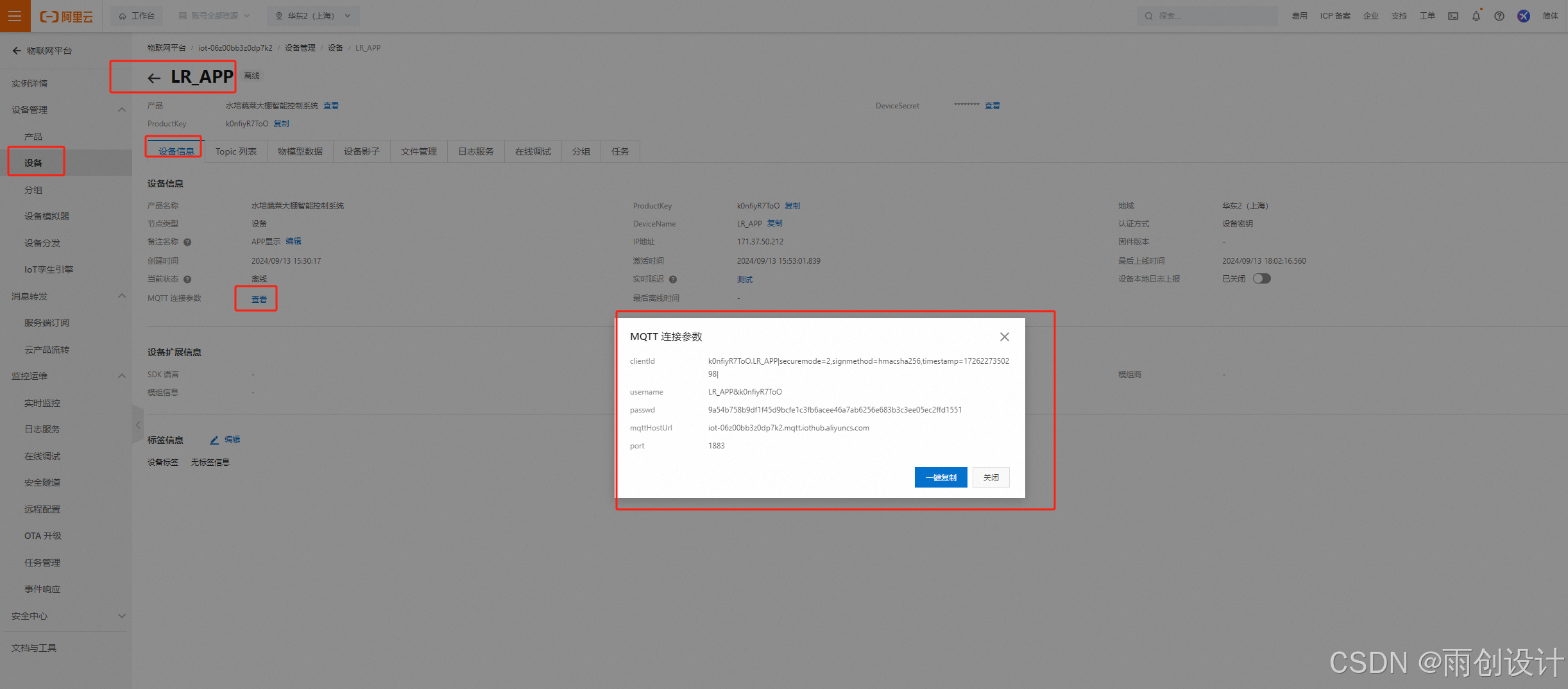Click the edit pencil beside 标签信息
1568x689 pixels.
coord(214,439)
